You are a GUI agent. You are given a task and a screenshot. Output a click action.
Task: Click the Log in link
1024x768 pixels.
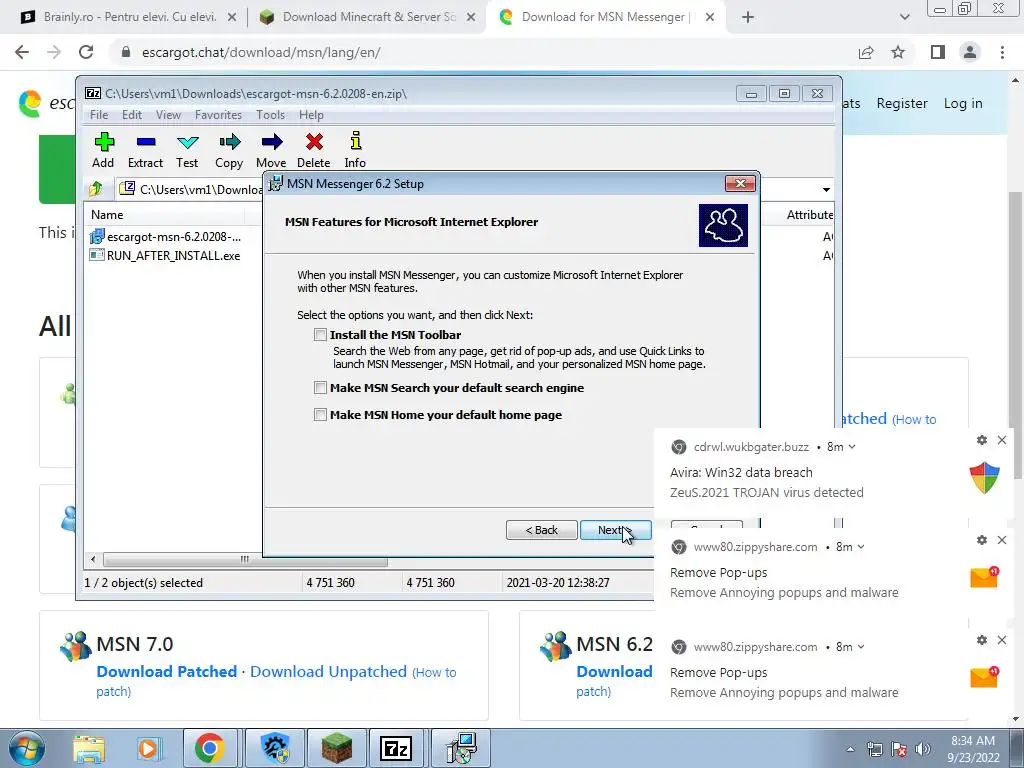pyautogui.click(x=963, y=103)
